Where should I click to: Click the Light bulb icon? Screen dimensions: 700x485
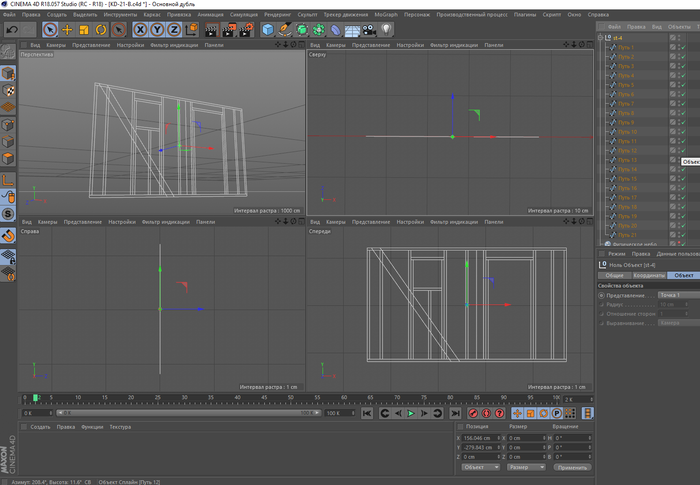click(387, 30)
